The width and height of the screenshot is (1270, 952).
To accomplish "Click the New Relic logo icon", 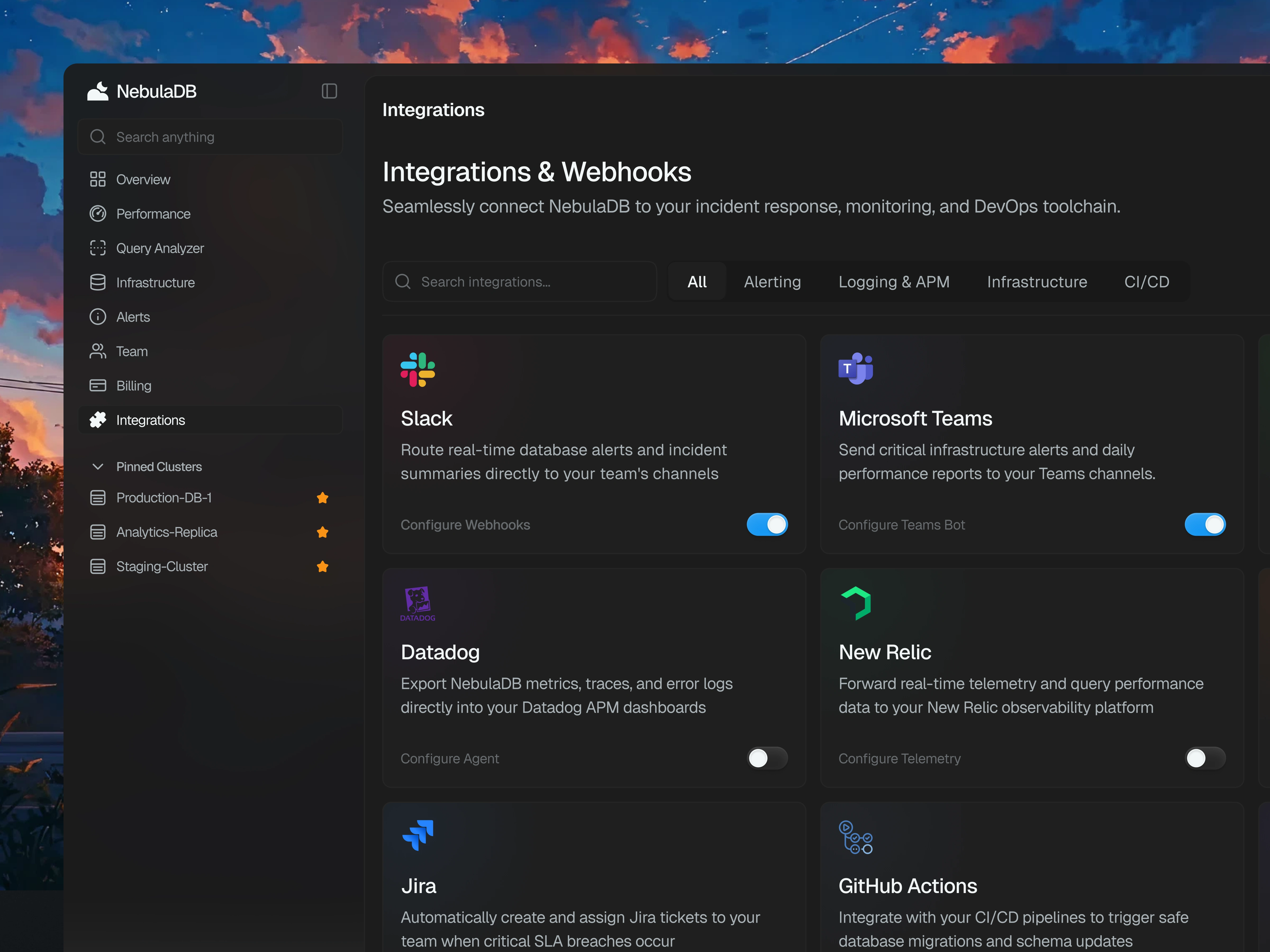I will click(x=856, y=603).
